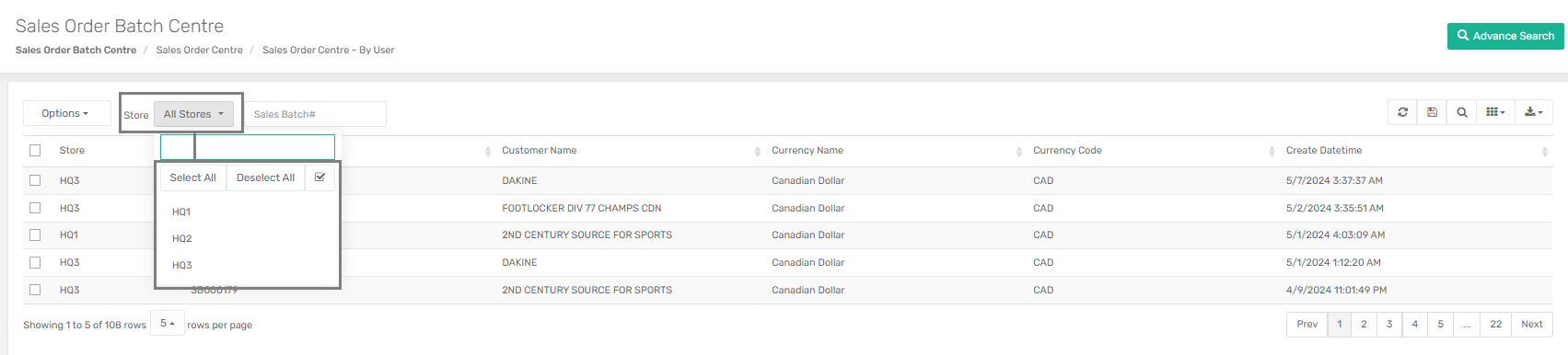Choose HQ2 from the store list
This screenshot has height=355, width=1568.
click(x=182, y=238)
